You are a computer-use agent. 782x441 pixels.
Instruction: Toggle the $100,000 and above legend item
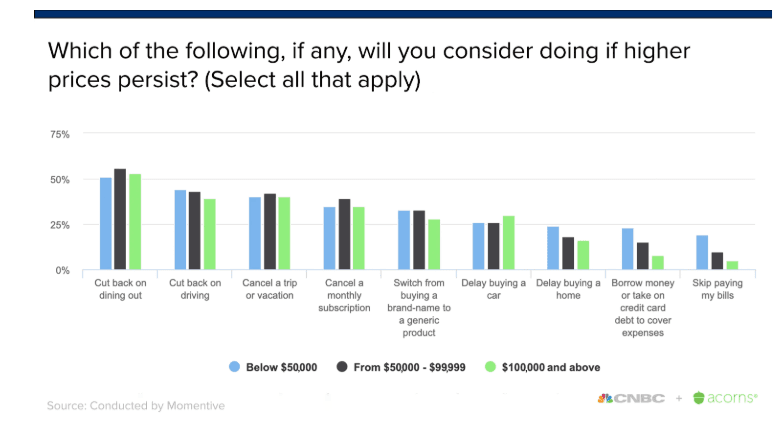tap(543, 367)
